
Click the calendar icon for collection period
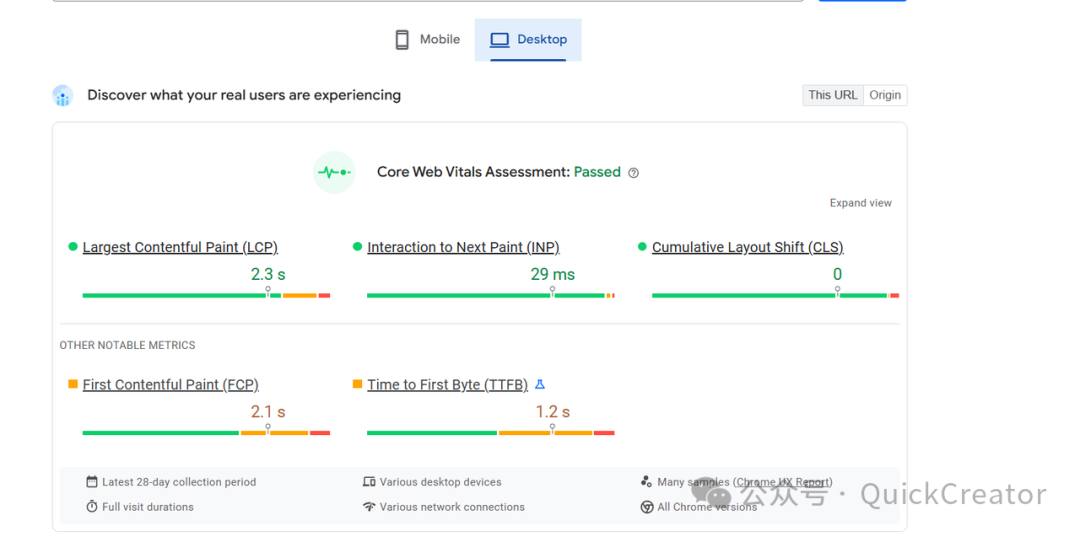(92, 482)
